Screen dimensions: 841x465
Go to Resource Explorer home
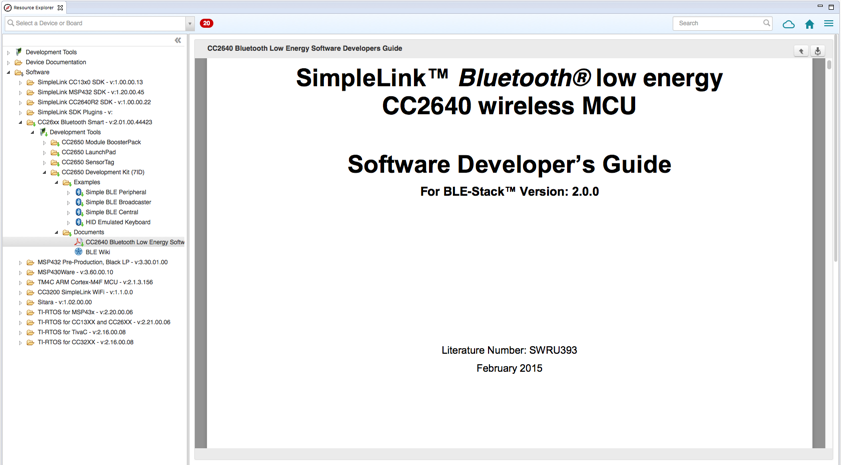coord(809,24)
